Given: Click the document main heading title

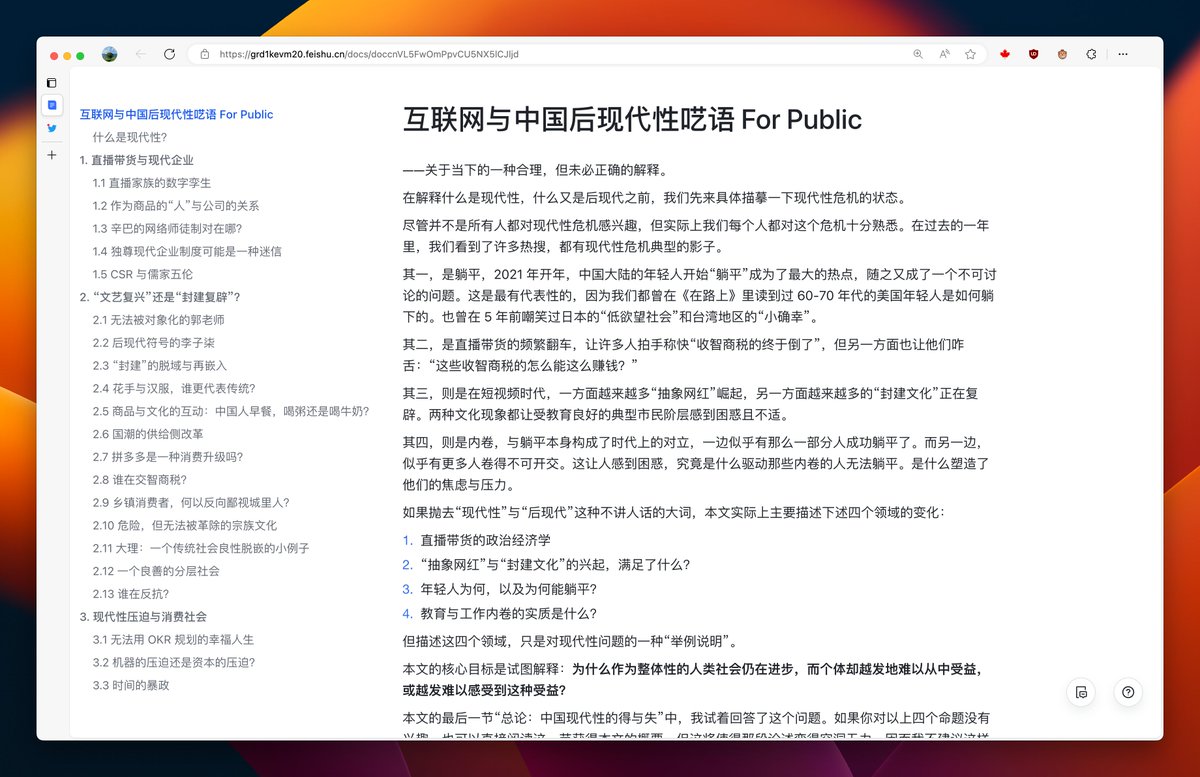Looking at the screenshot, I should point(632,120).
